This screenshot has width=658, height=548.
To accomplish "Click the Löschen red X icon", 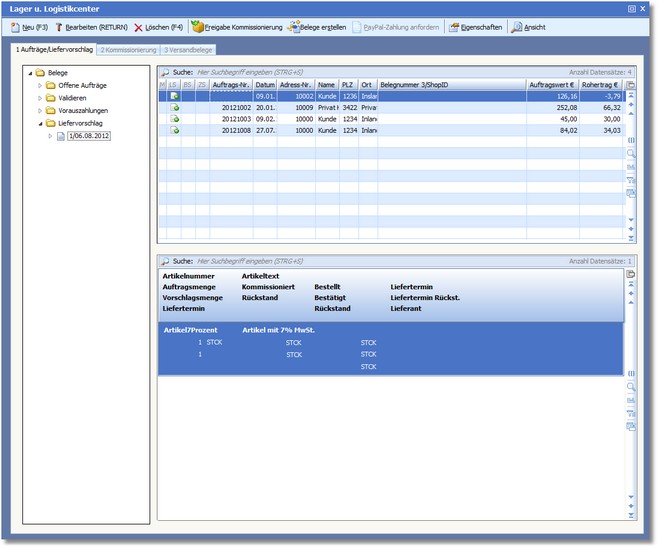I will (x=138, y=27).
